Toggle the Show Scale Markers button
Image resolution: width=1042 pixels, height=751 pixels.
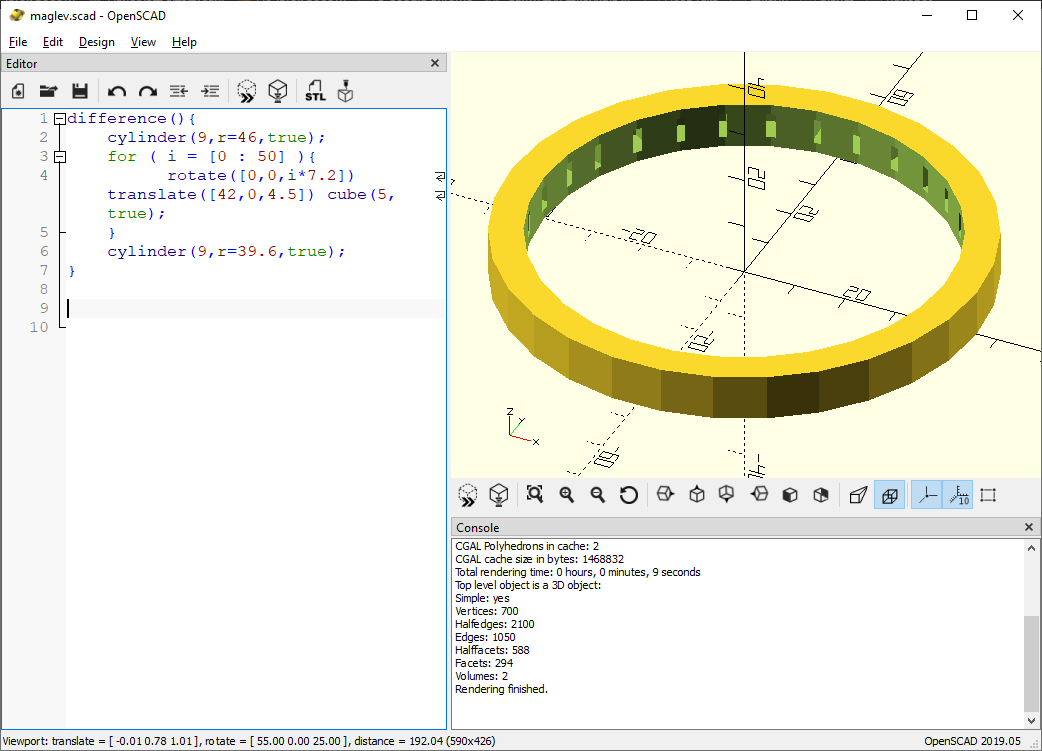(958, 494)
